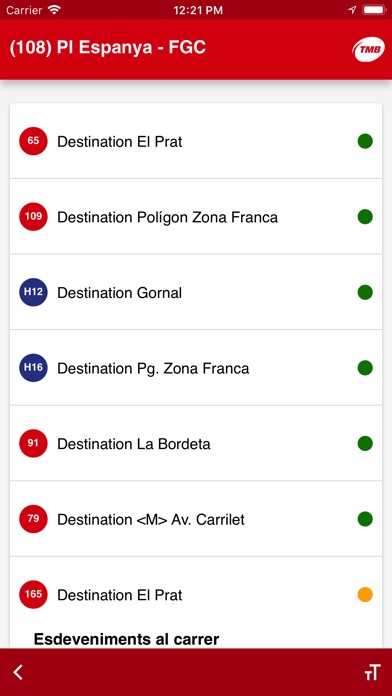Image resolution: width=392 pixels, height=696 pixels.
Task: Tap orange status dot for line 165
Action: pos(365,594)
